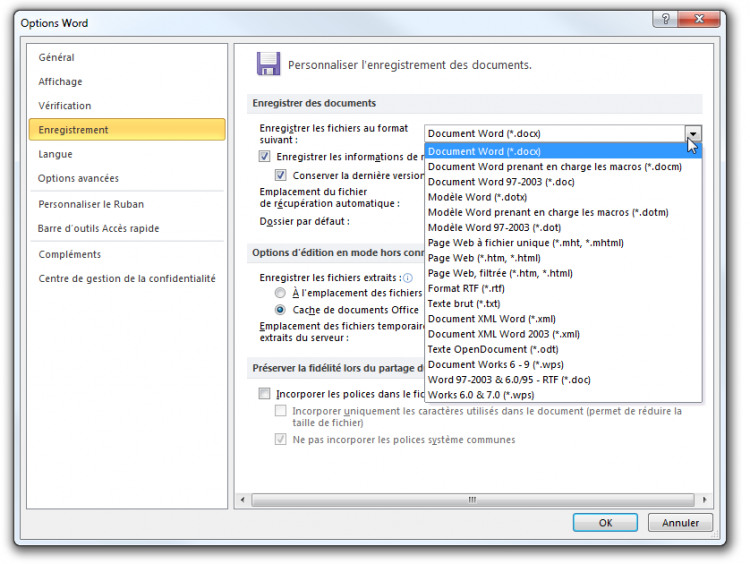Click the info icon beside fichiers extraits
750x564 pixels.
(408, 278)
